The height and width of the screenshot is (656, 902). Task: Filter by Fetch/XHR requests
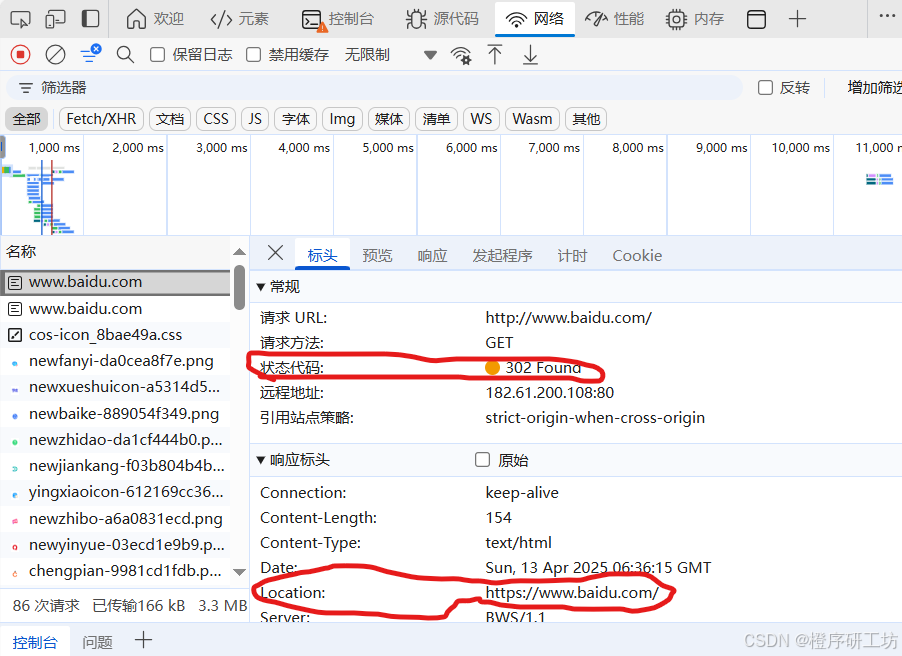[101, 119]
